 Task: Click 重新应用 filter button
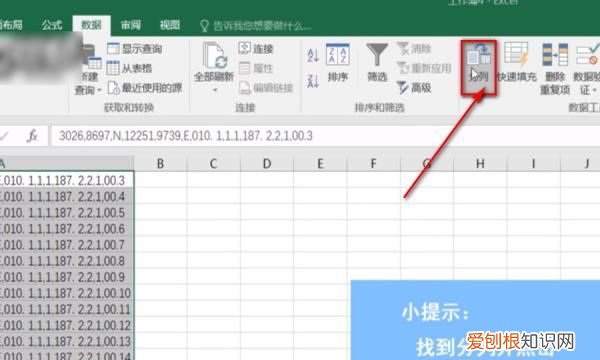pos(424,68)
